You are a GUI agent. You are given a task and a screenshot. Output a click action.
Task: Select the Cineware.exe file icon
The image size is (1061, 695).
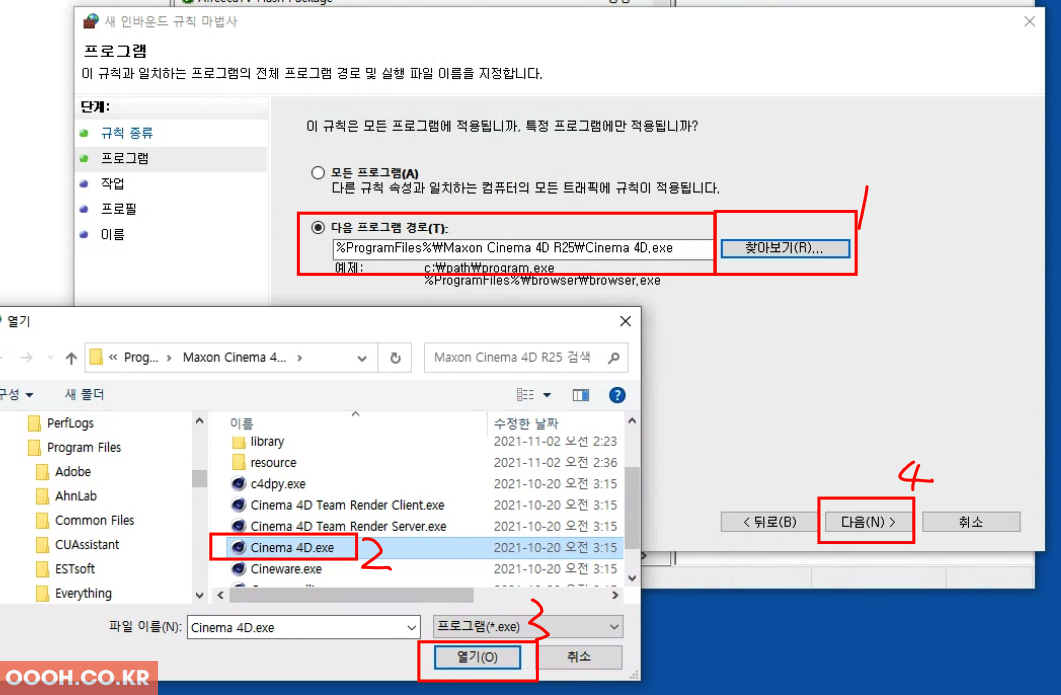pyautogui.click(x=238, y=569)
